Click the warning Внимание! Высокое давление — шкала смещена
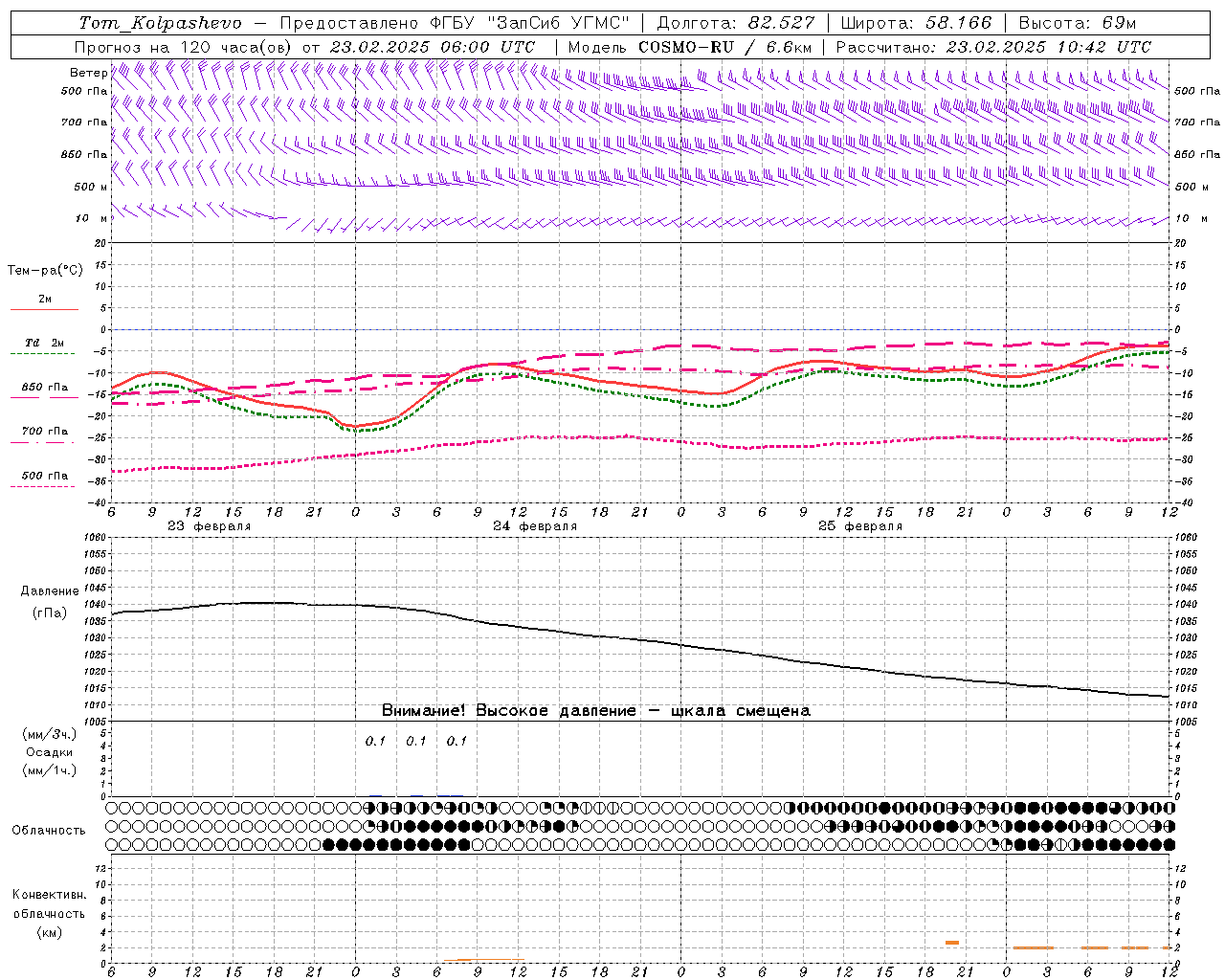Viewport: 1225px width, 980px height. [595, 711]
